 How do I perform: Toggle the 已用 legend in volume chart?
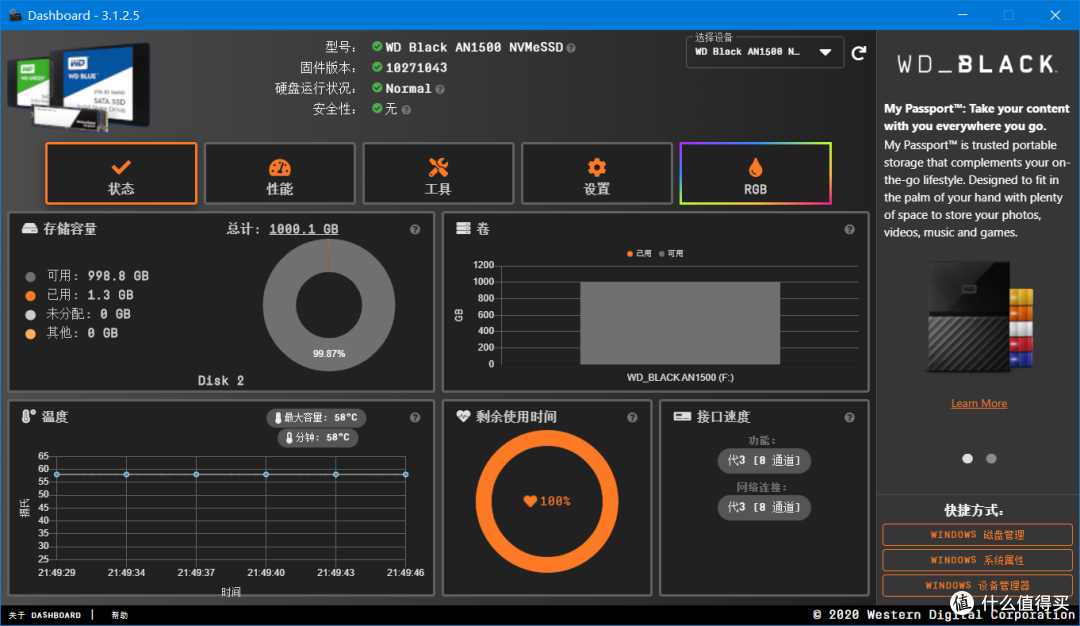pos(639,253)
